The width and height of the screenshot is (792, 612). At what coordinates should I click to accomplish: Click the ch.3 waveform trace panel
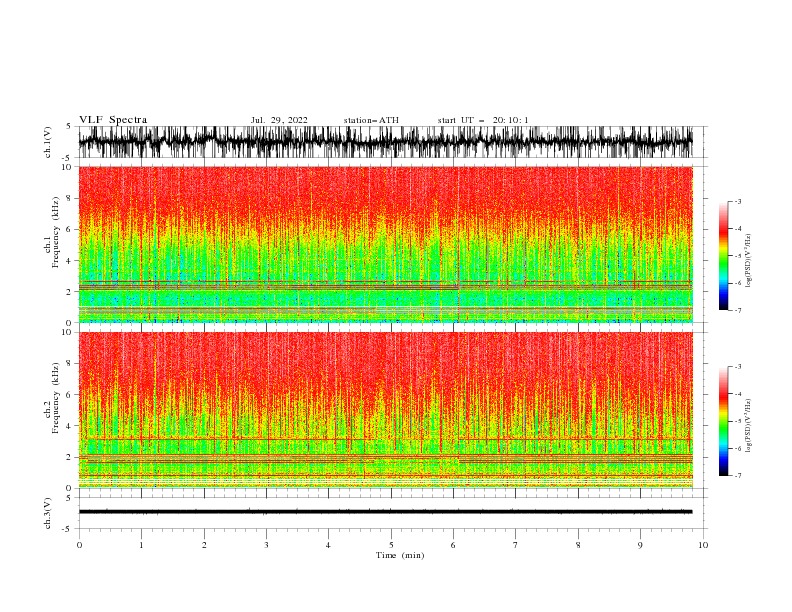tap(391, 513)
